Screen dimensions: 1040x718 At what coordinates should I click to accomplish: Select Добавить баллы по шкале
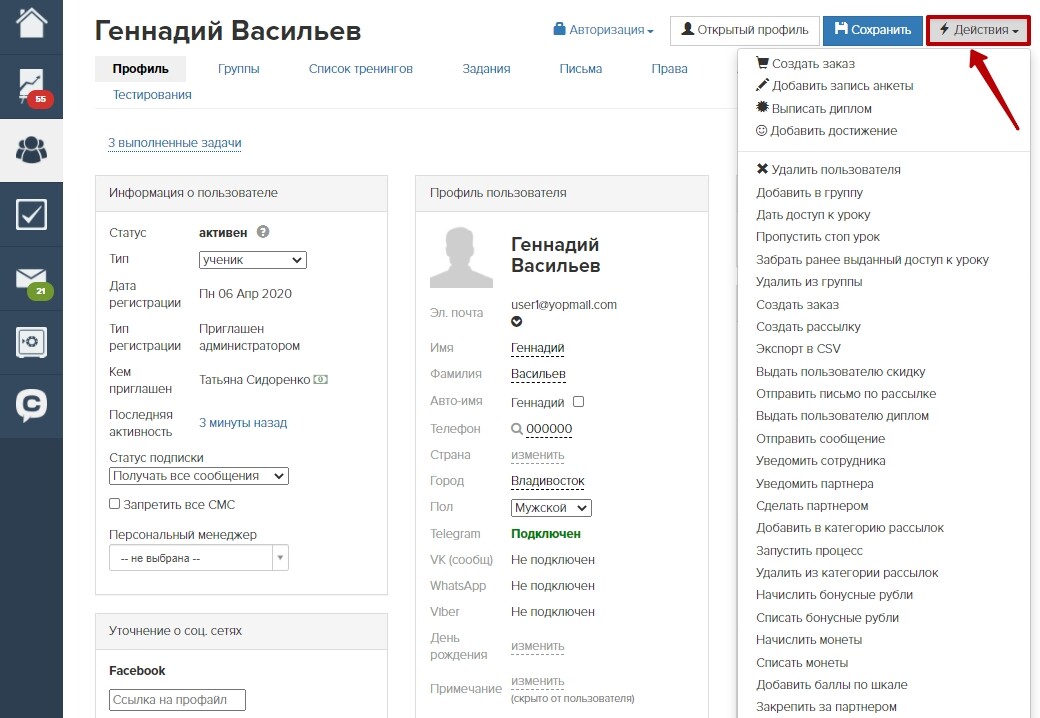click(x=832, y=684)
